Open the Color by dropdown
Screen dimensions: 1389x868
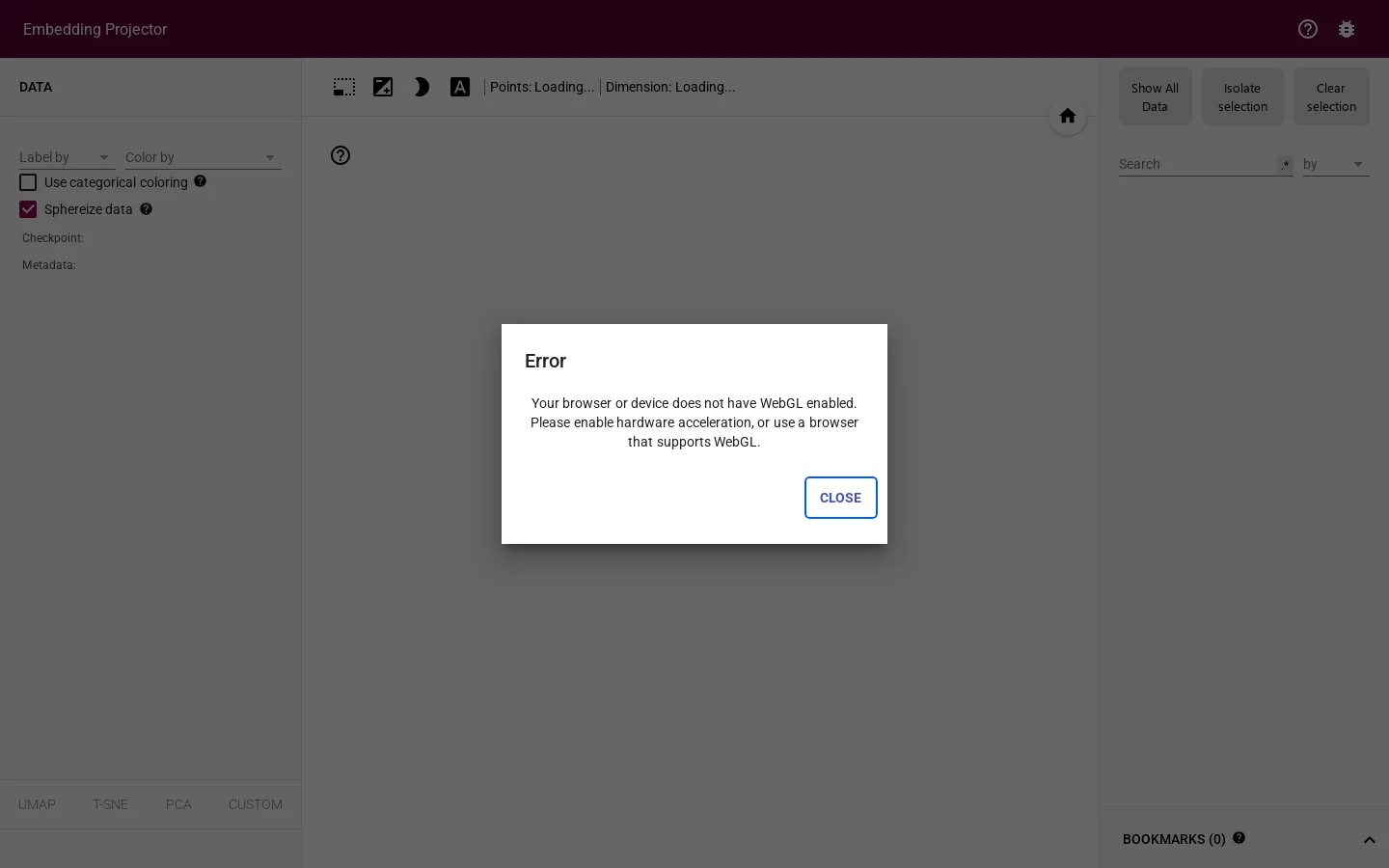click(x=204, y=157)
